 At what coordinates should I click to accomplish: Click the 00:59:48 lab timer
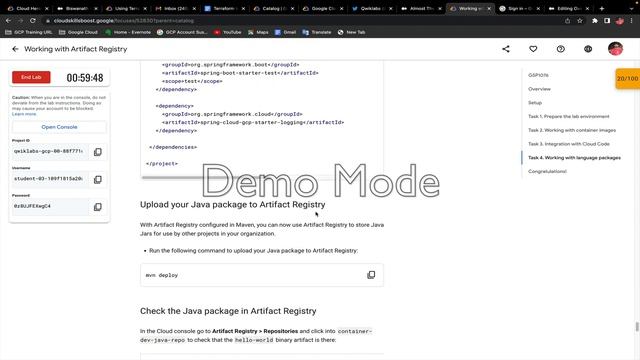[85, 78]
